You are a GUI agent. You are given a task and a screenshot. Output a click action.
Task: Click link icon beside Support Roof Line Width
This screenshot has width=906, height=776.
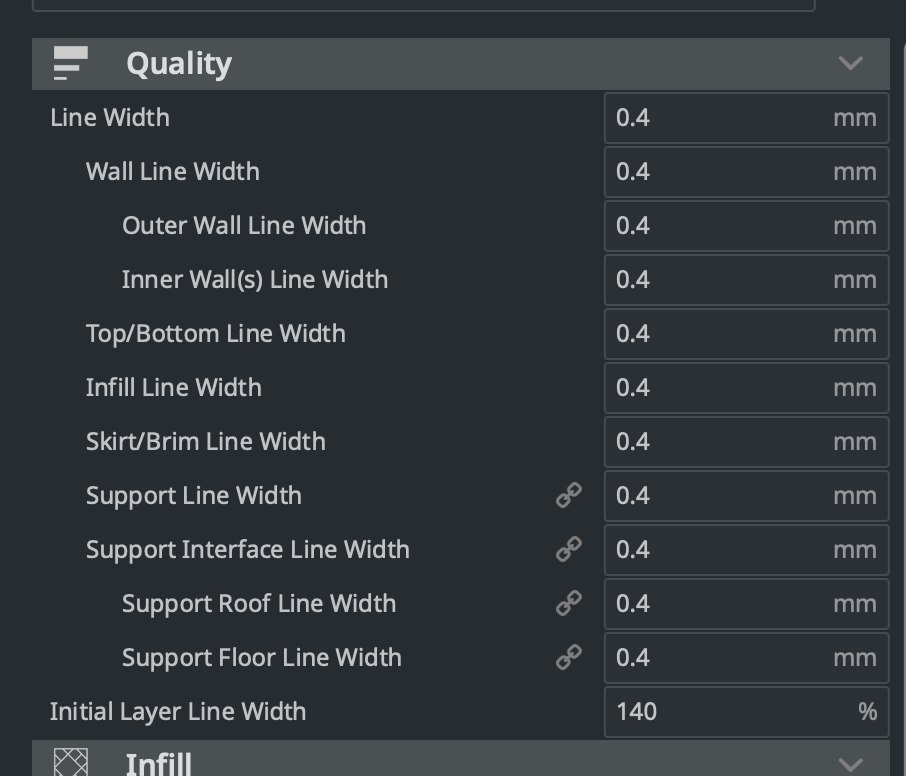click(x=569, y=603)
